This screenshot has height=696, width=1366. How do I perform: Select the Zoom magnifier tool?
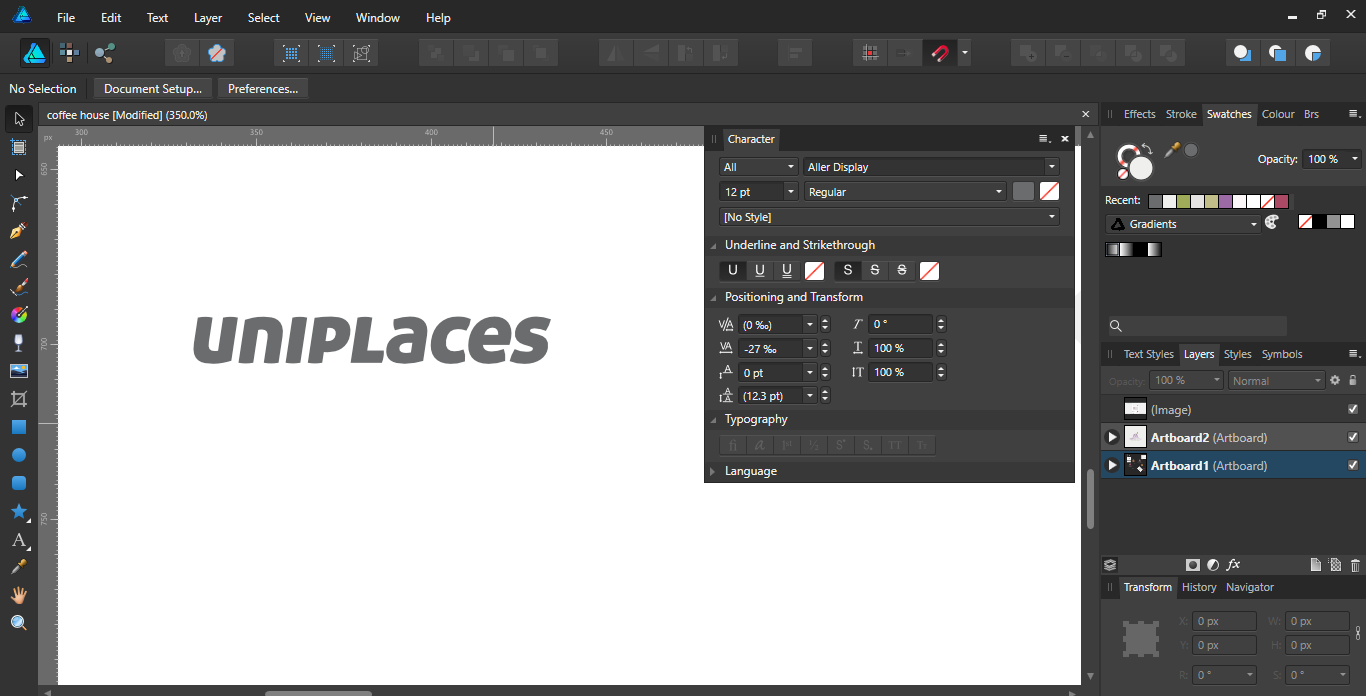[19, 623]
